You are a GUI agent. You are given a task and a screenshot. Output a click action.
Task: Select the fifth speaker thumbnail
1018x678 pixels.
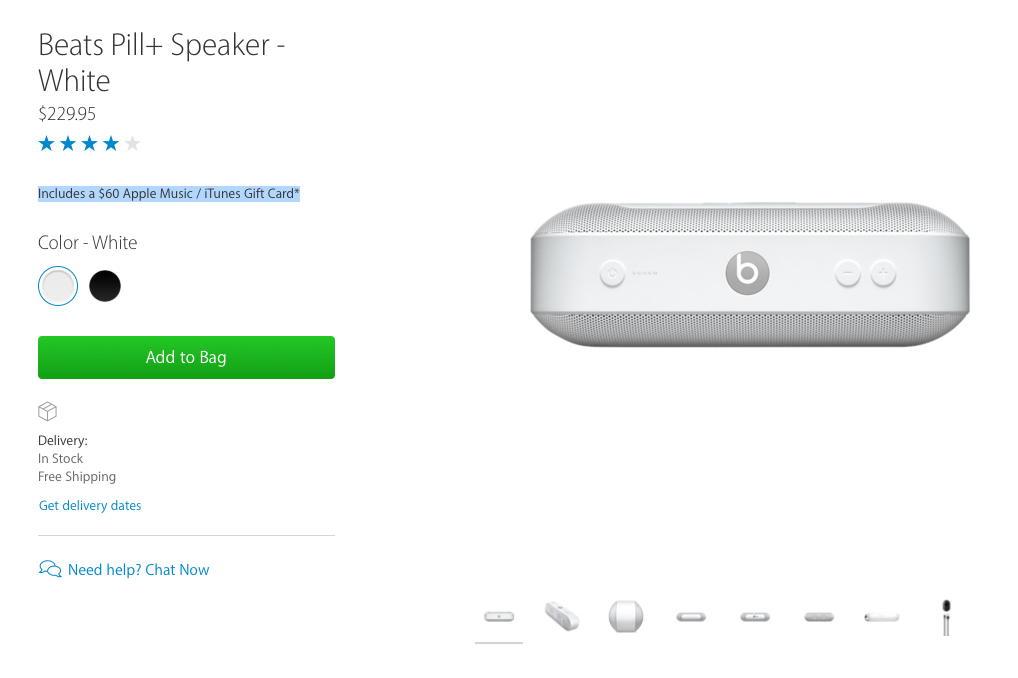[x=754, y=617]
